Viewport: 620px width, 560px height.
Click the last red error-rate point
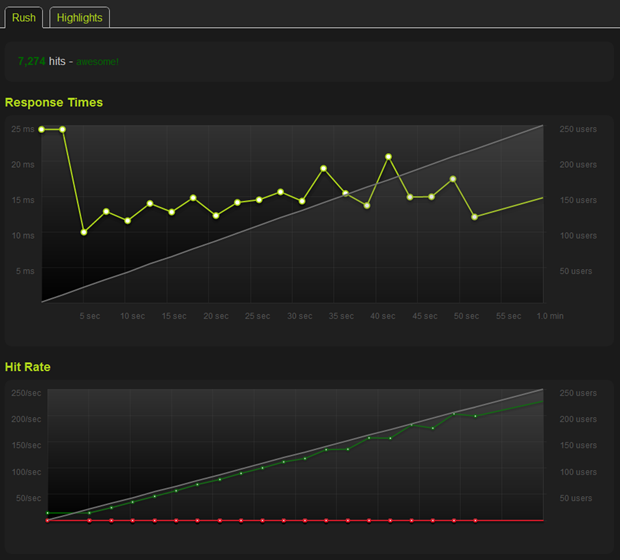click(x=475, y=520)
